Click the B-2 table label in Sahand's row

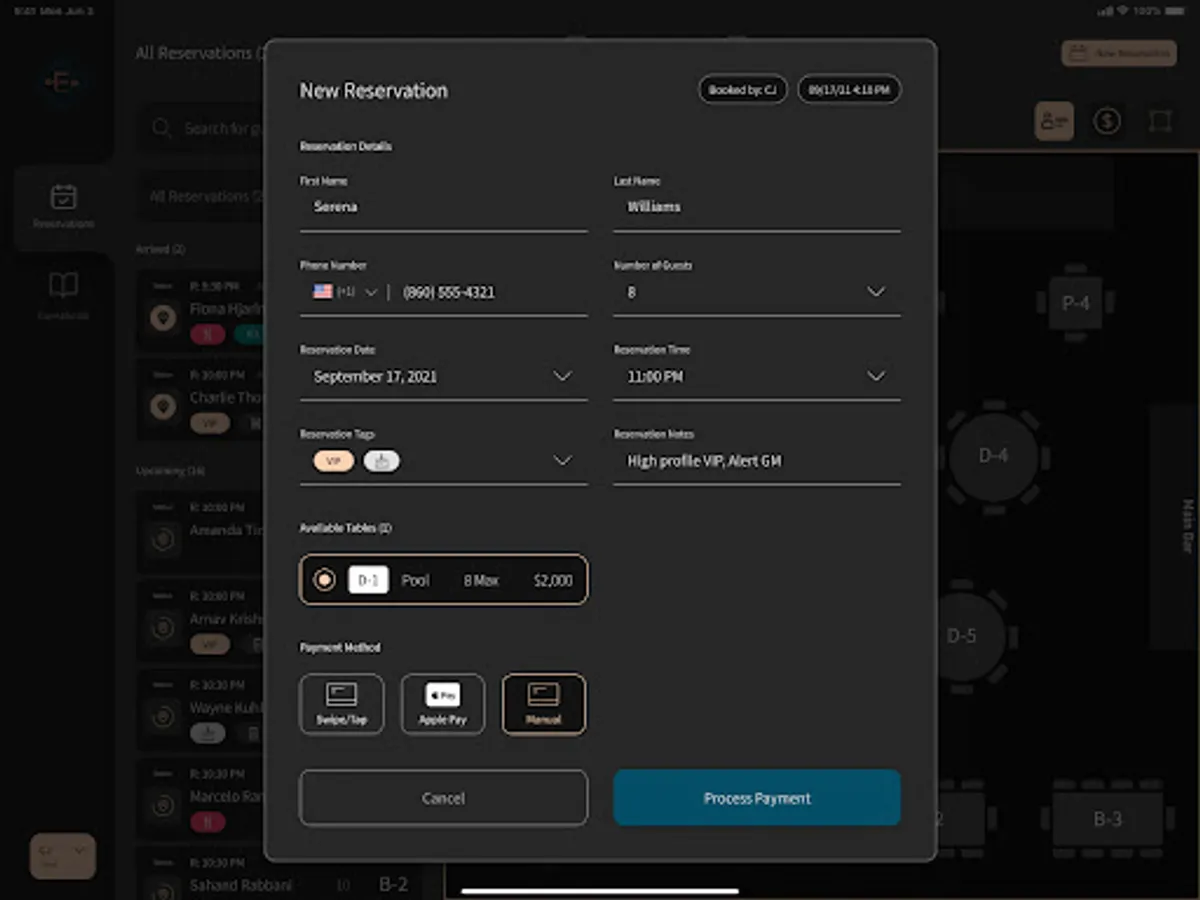pyautogui.click(x=393, y=884)
